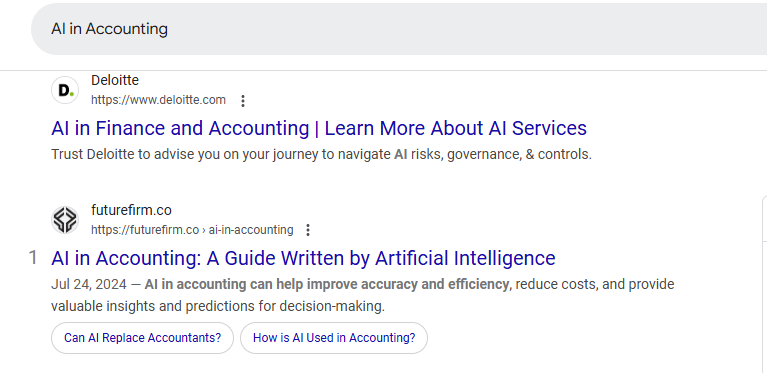Click the "futurefirm.co" site name text
The image size is (767, 373).
tap(131, 210)
